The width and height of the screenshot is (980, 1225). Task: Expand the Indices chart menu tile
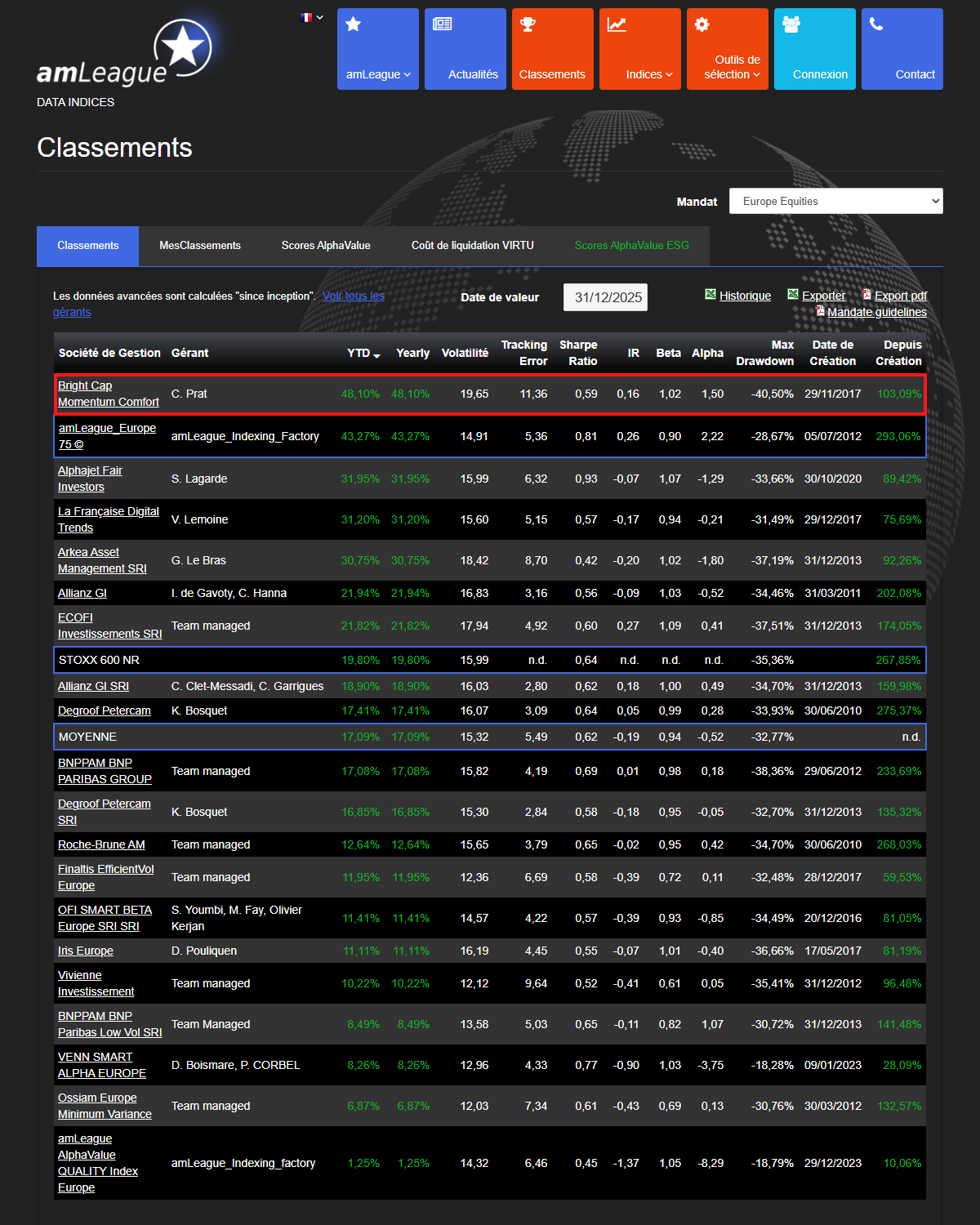[x=640, y=49]
